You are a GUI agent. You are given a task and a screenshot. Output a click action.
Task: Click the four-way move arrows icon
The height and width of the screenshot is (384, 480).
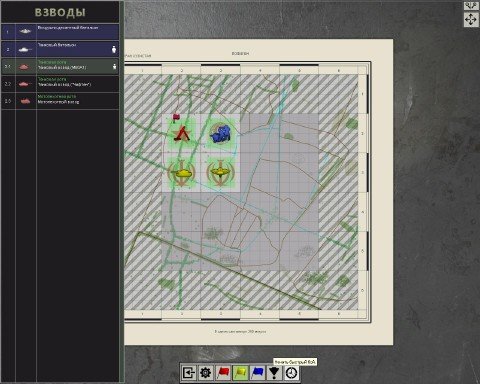(471, 20)
